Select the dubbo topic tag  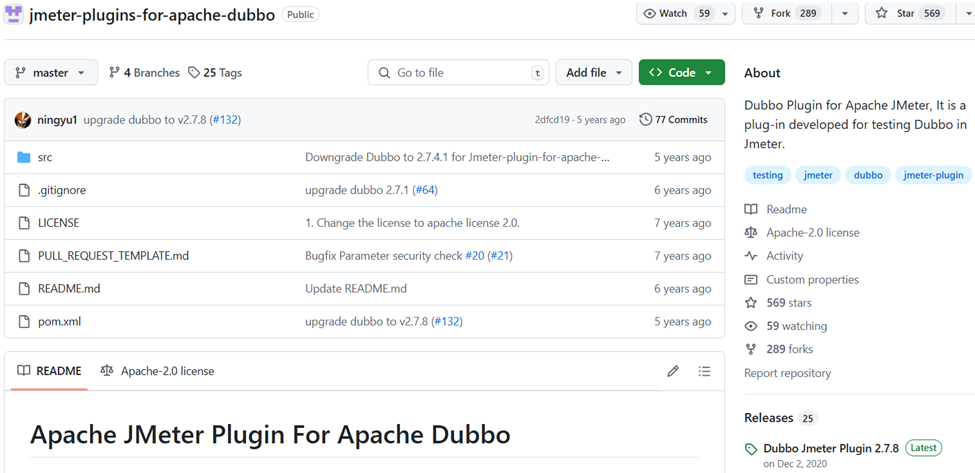(x=868, y=175)
